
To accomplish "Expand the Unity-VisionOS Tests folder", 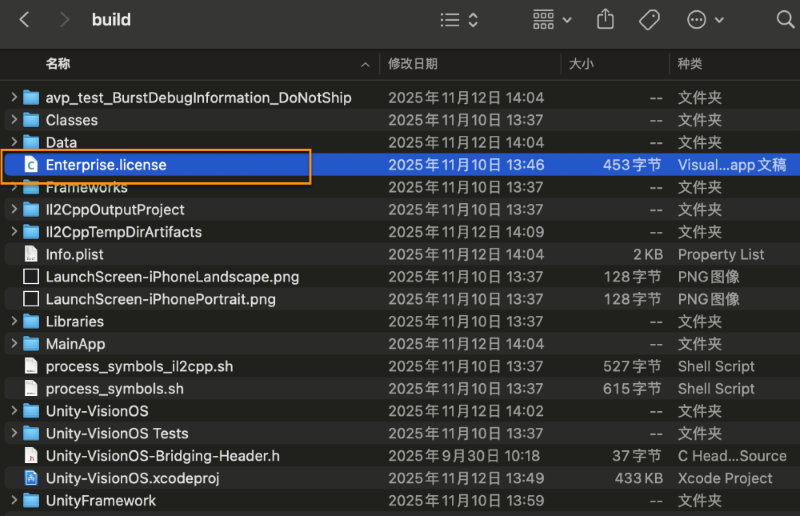I will coord(14,433).
